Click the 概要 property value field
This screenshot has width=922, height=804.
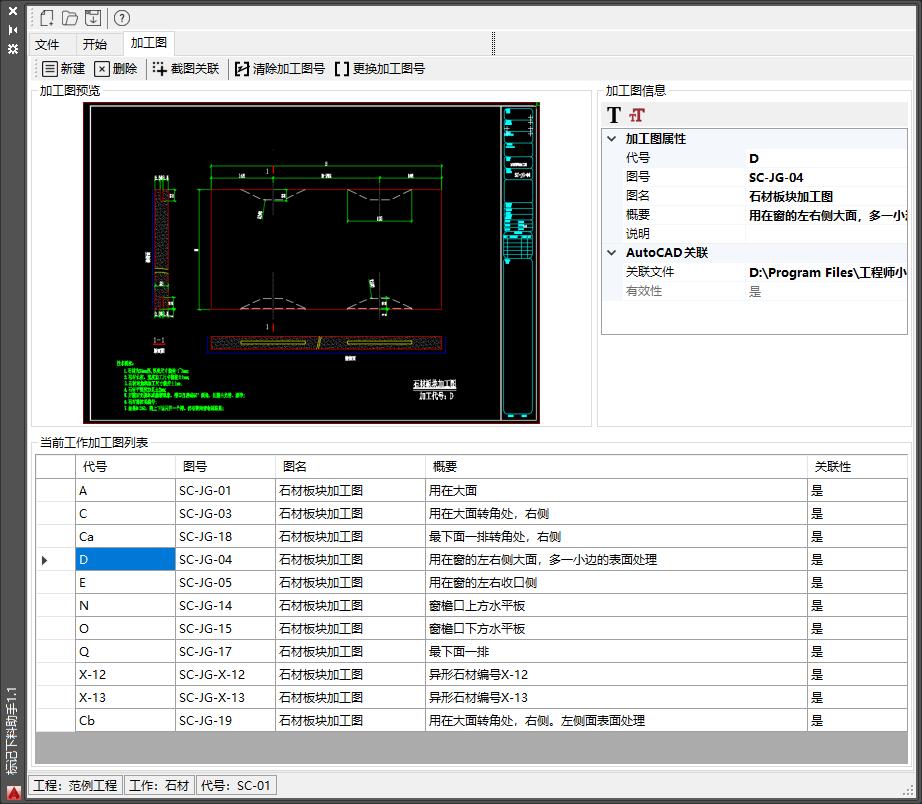click(x=826, y=215)
